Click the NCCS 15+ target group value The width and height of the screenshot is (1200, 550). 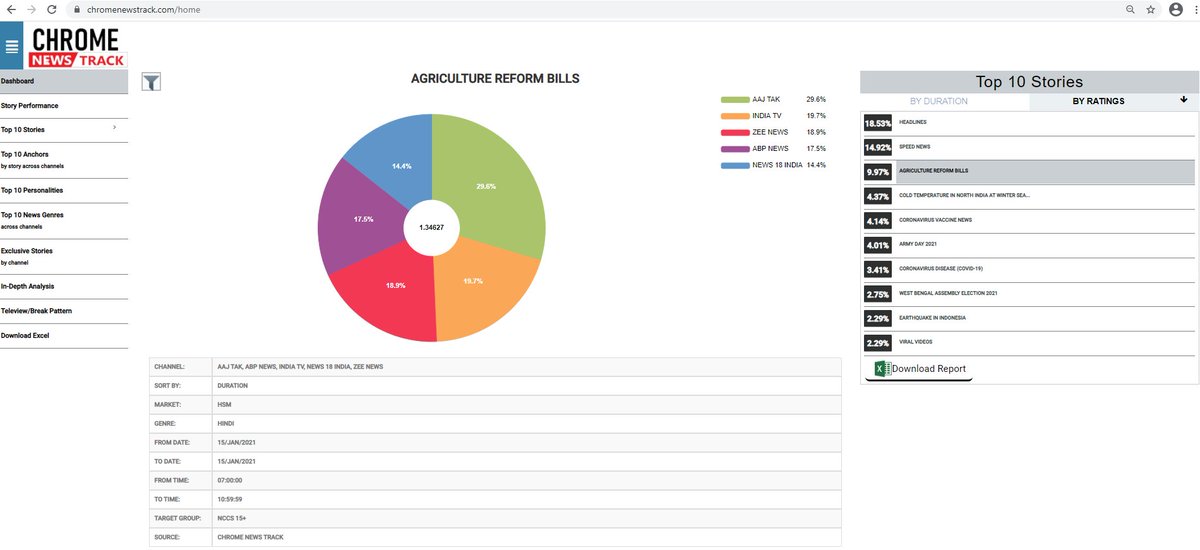(232, 519)
